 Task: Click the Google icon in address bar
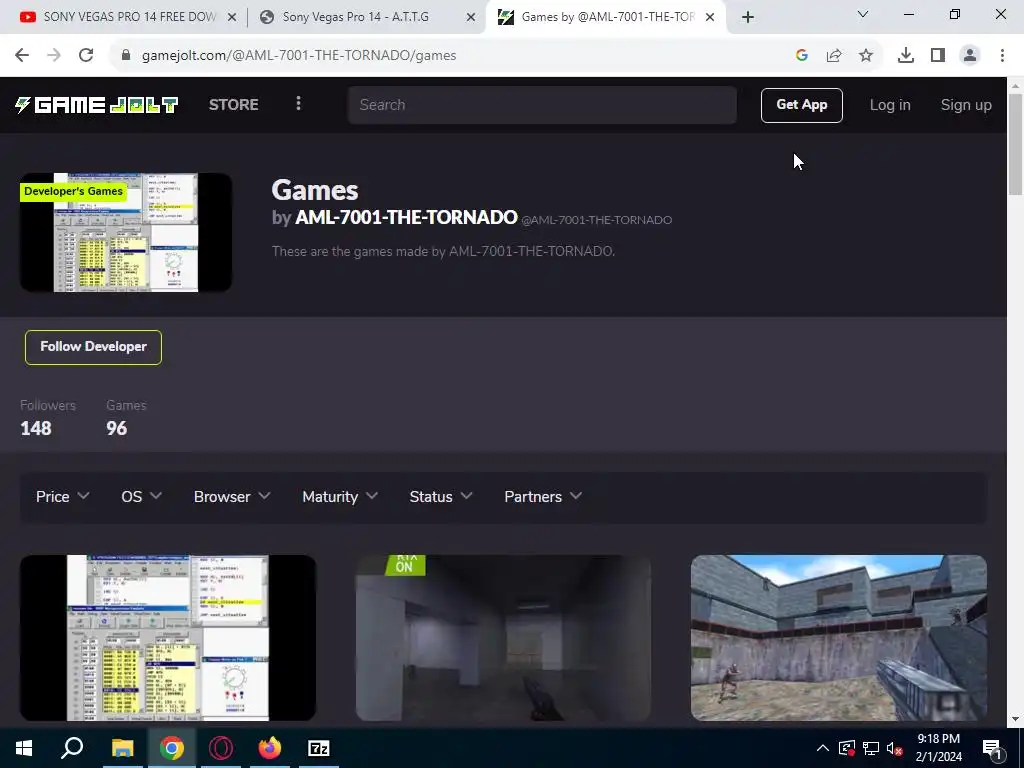pos(802,55)
